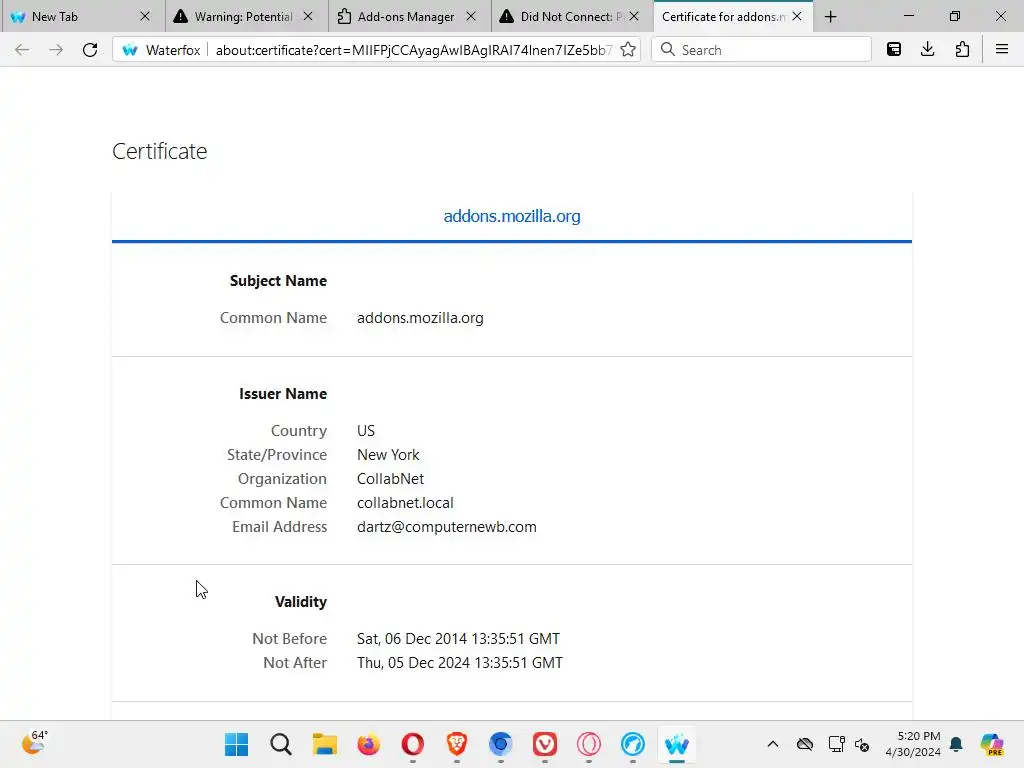
Task: Launch Opera from the taskbar
Action: [x=413, y=744]
